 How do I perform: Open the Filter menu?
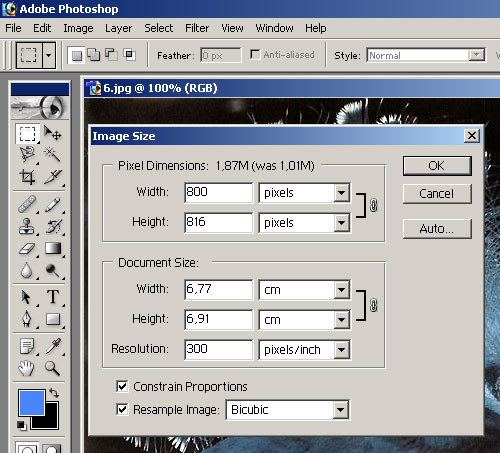tap(197, 28)
